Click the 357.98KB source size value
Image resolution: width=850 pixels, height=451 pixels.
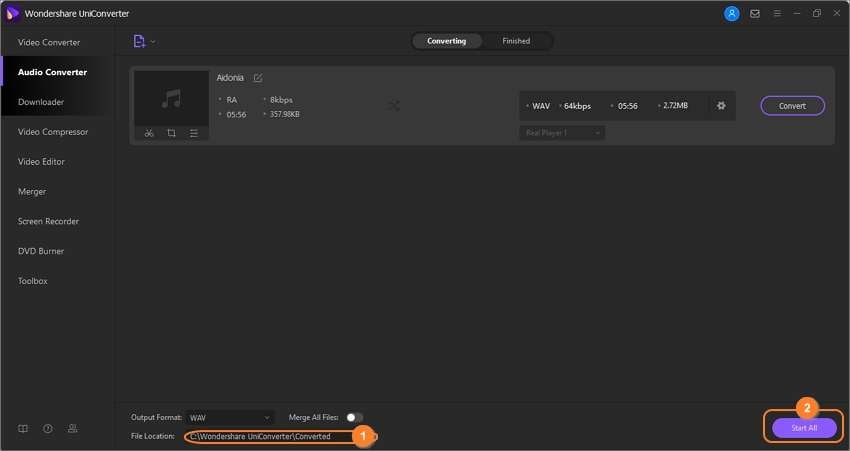pyautogui.click(x=285, y=114)
